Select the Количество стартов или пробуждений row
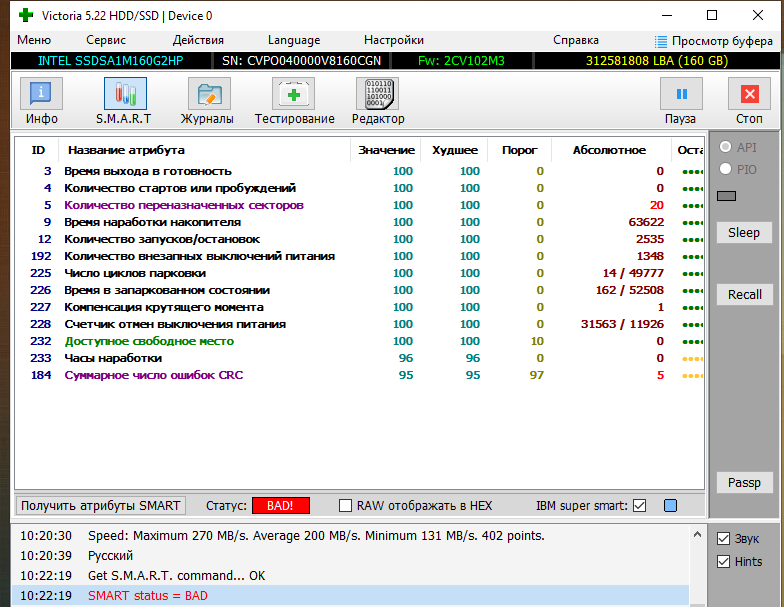The image size is (784, 607). pos(359,188)
